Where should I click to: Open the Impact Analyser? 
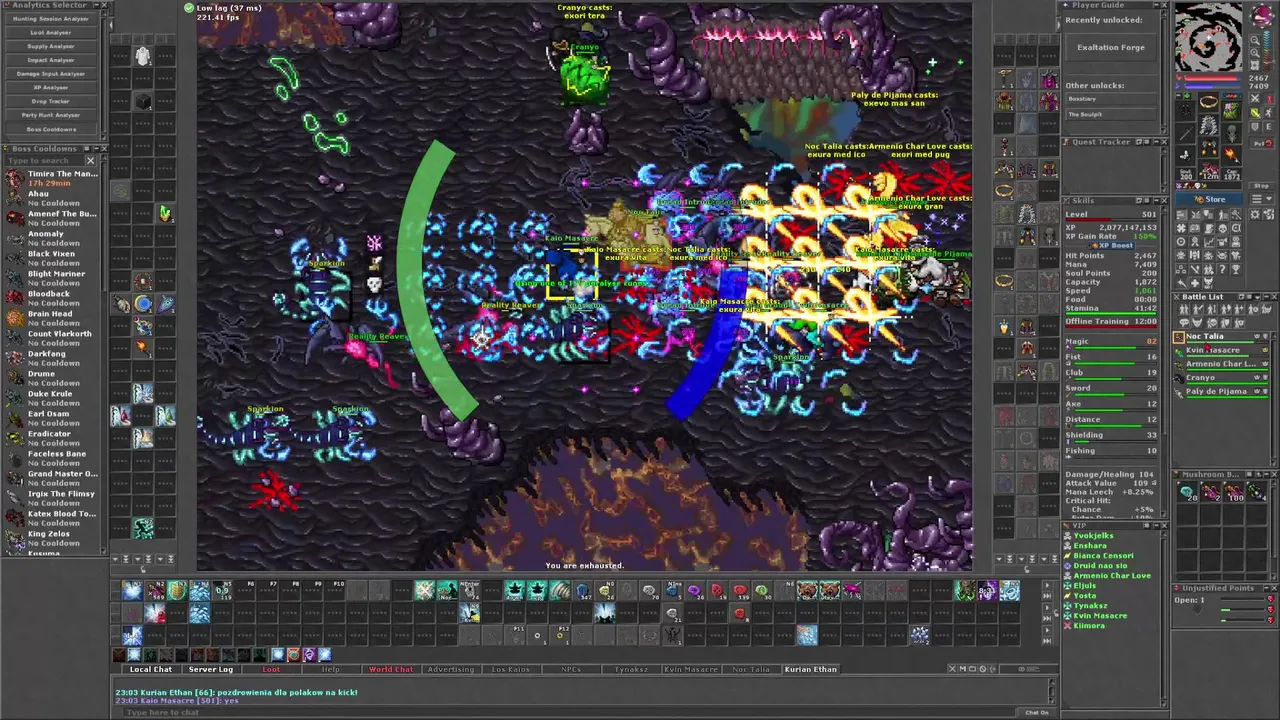coord(51,60)
